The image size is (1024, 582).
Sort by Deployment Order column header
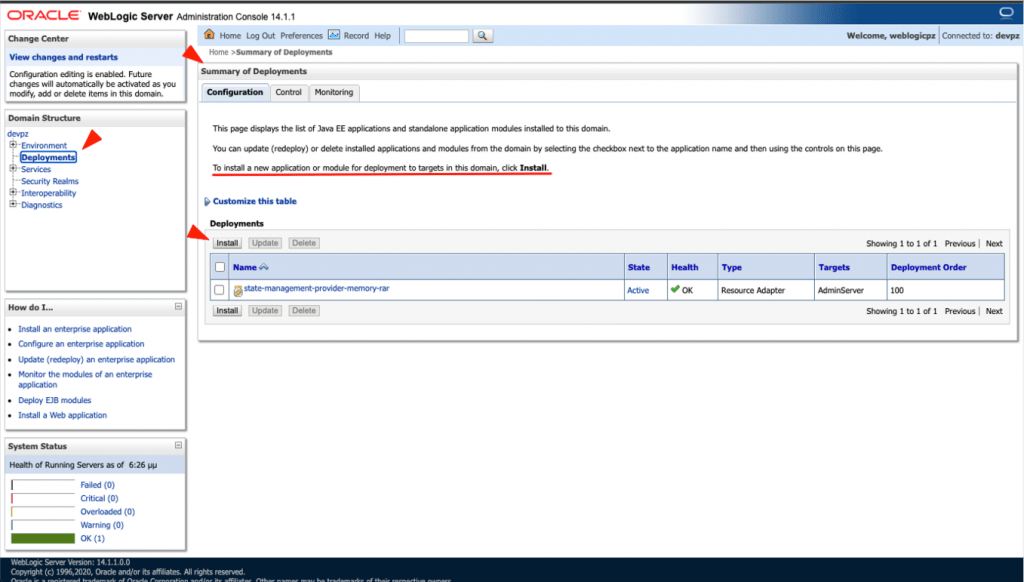929,267
